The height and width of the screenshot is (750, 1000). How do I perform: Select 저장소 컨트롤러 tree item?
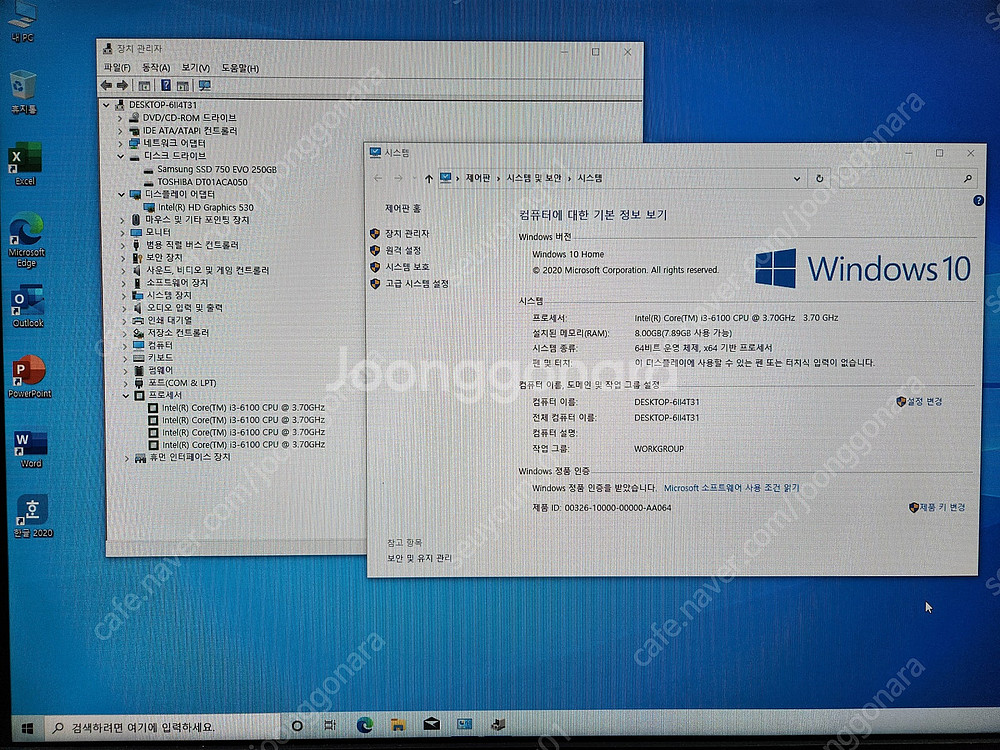(x=179, y=333)
